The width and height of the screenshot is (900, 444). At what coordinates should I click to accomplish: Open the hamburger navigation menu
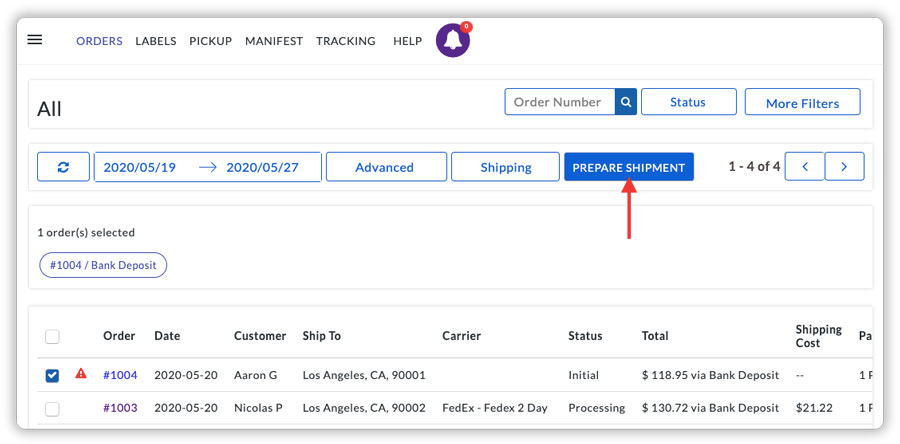click(34, 40)
